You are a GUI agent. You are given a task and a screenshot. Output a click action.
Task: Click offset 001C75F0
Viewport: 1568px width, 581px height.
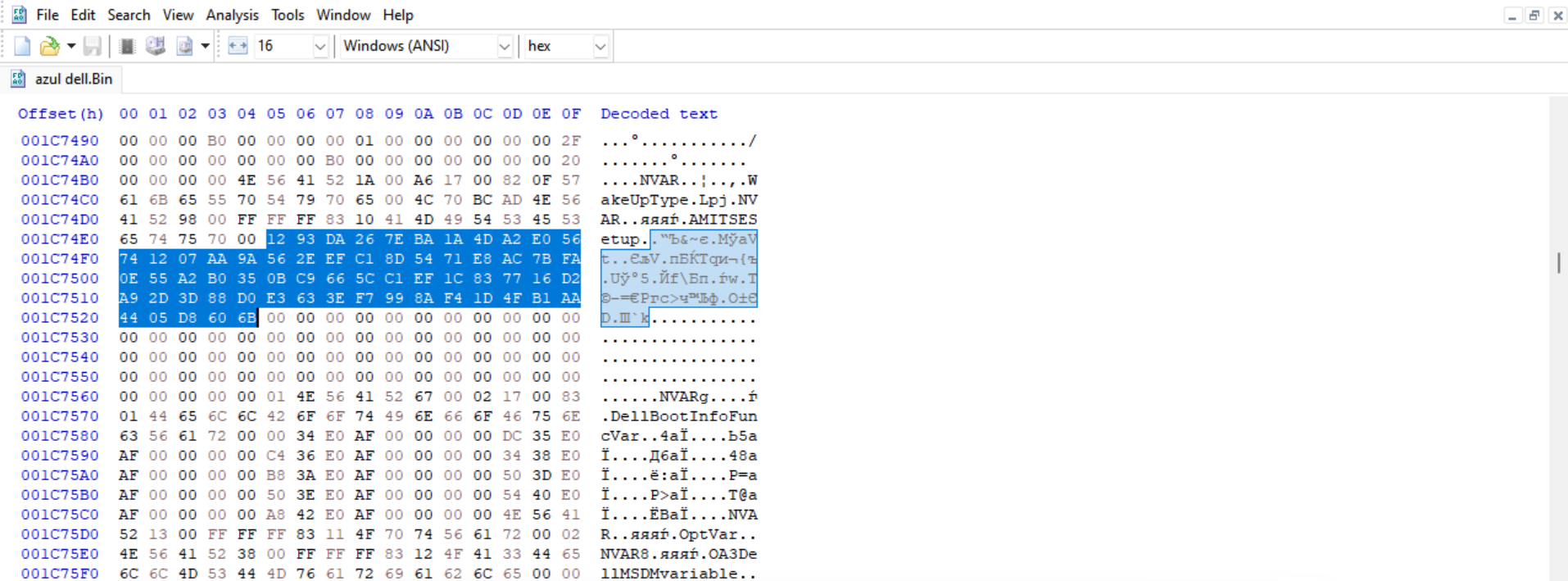[x=60, y=574]
